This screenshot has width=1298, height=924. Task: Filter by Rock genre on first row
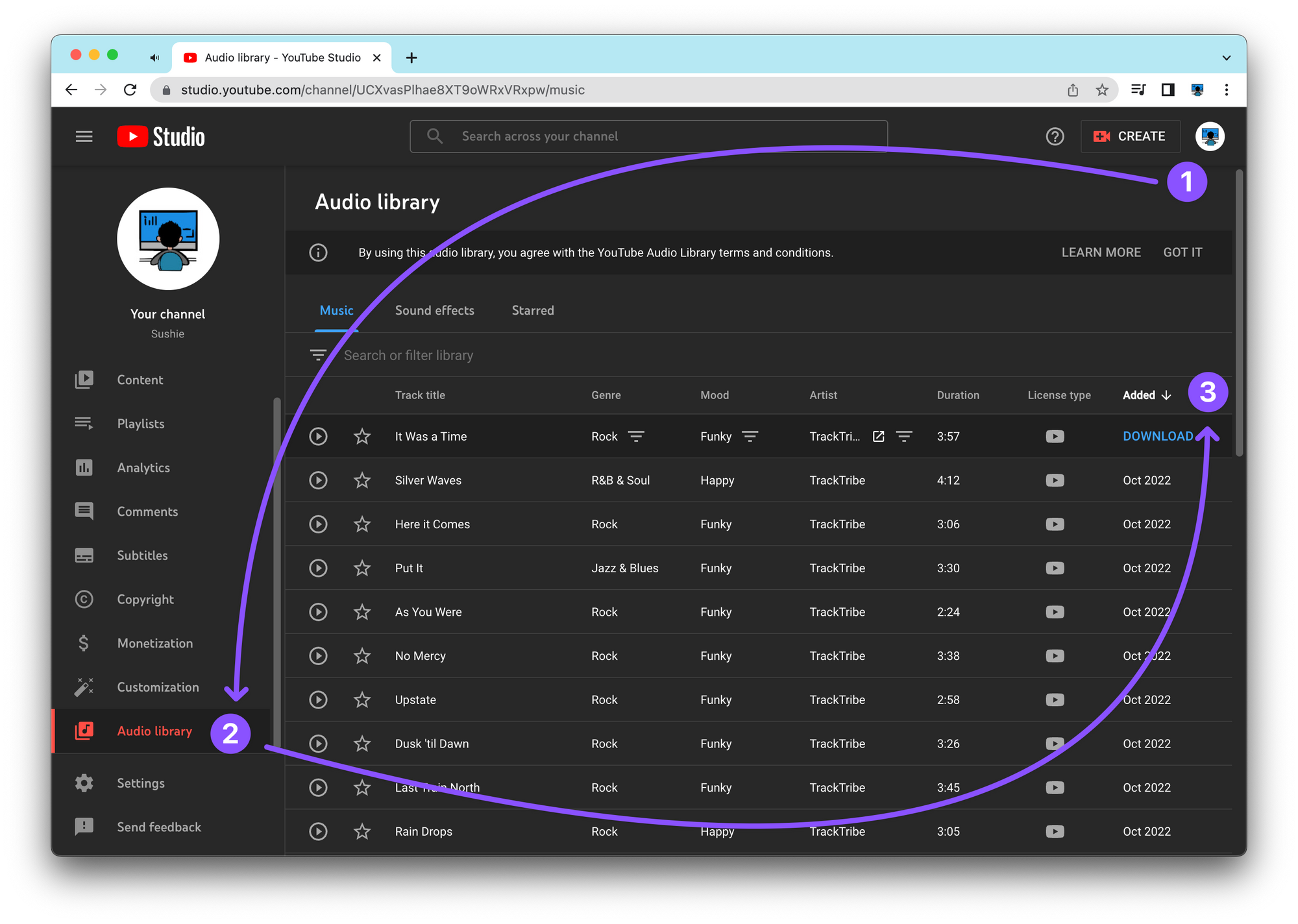tap(636, 437)
